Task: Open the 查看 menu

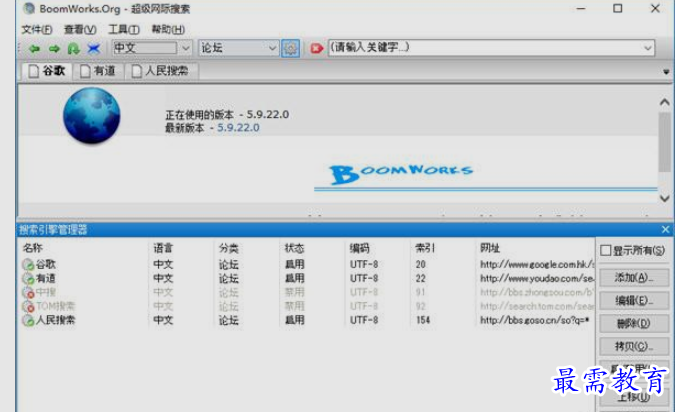Action: click(x=80, y=29)
